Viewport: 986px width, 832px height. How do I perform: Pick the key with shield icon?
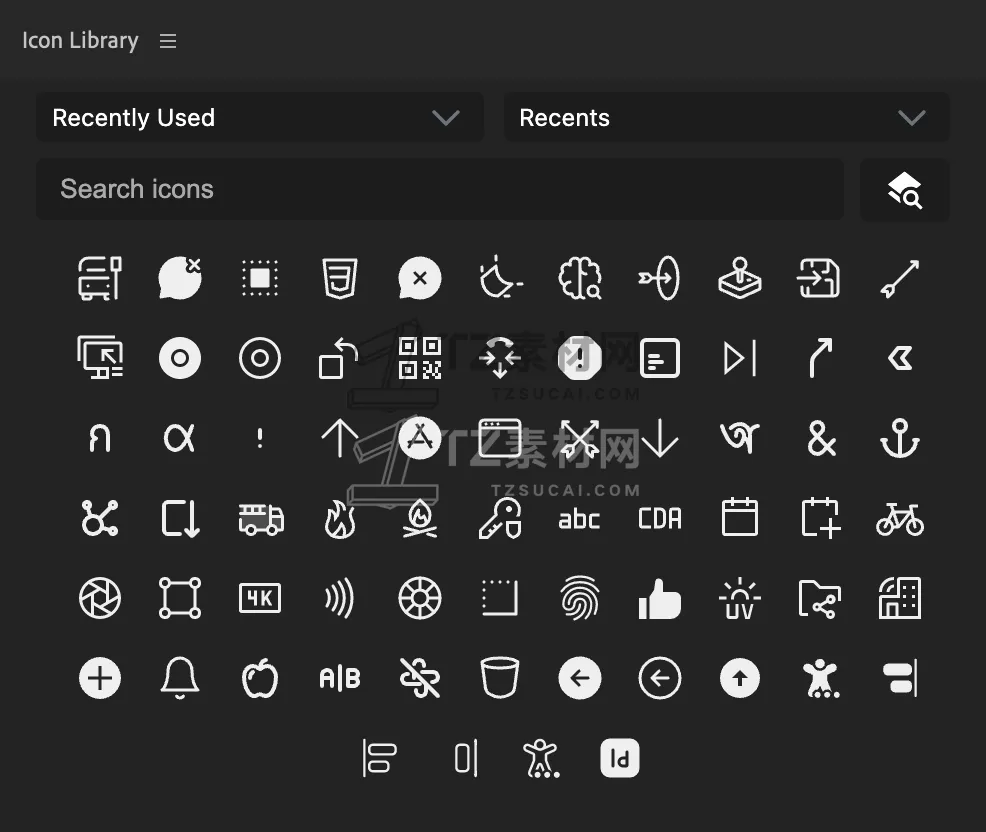(500, 519)
